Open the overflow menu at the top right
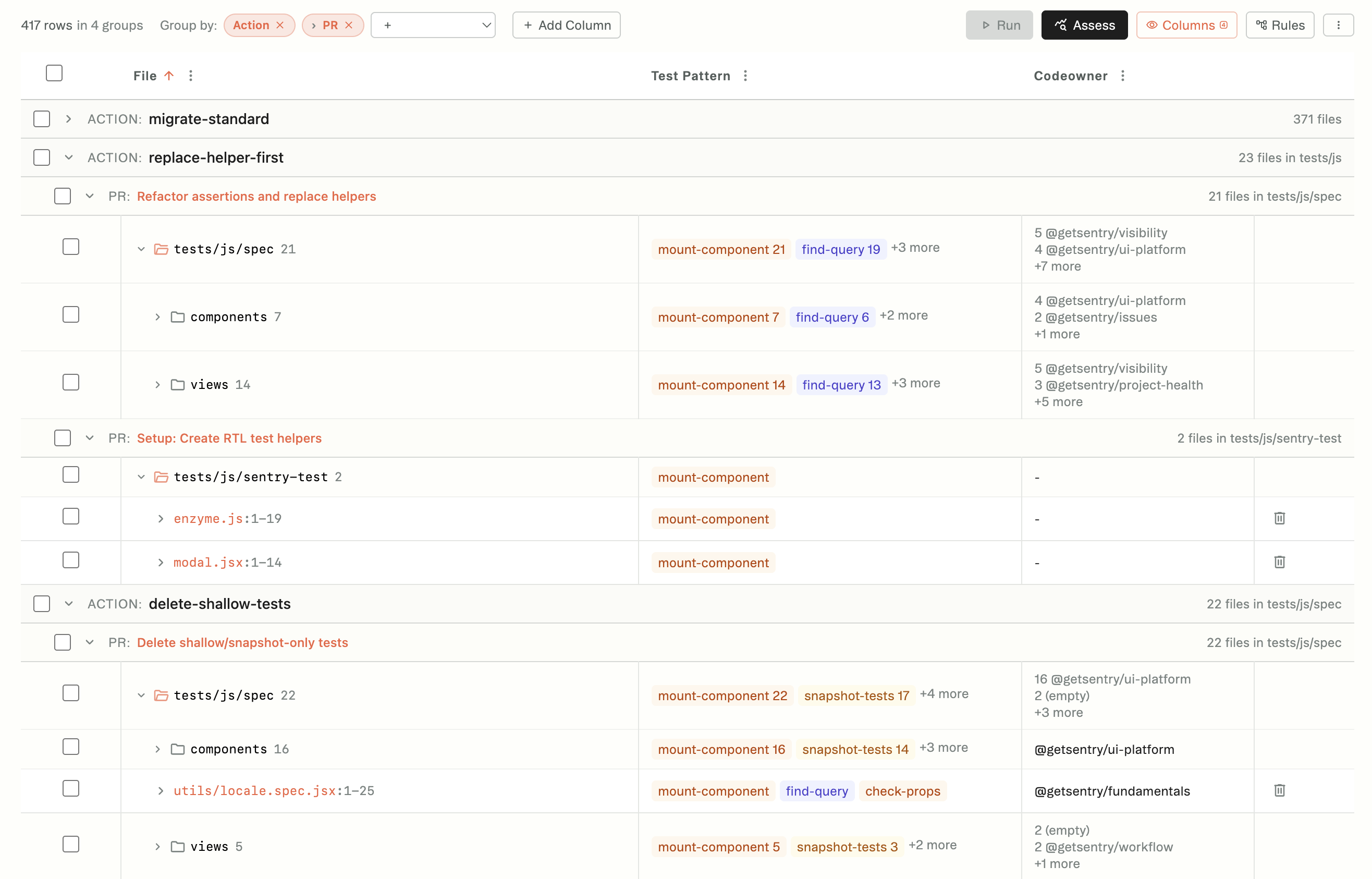Viewport: 1372px width, 879px height. tap(1339, 25)
